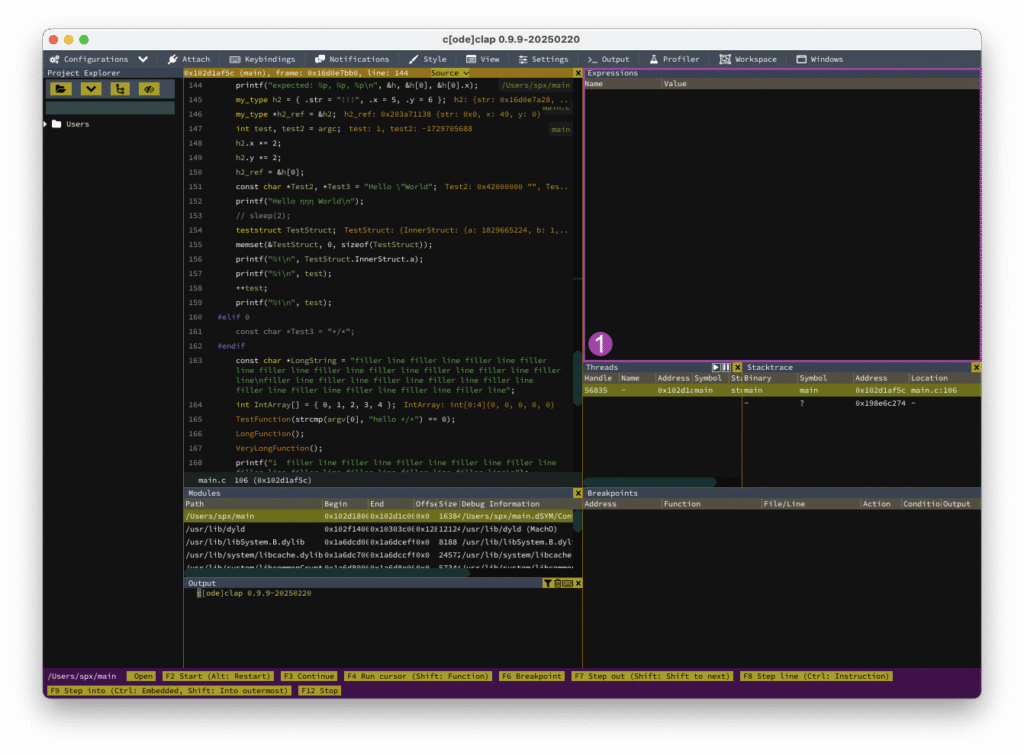Focus the Project Explorer filter field
1024x755 pixels.
[x=110, y=108]
